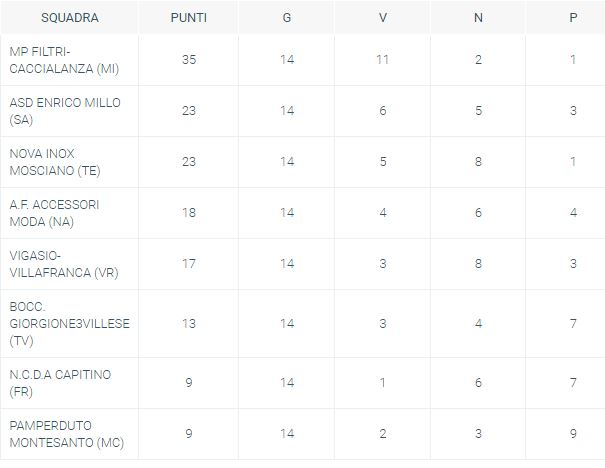Click the 35 points cell
The height and width of the screenshot is (468, 605).
tap(189, 60)
